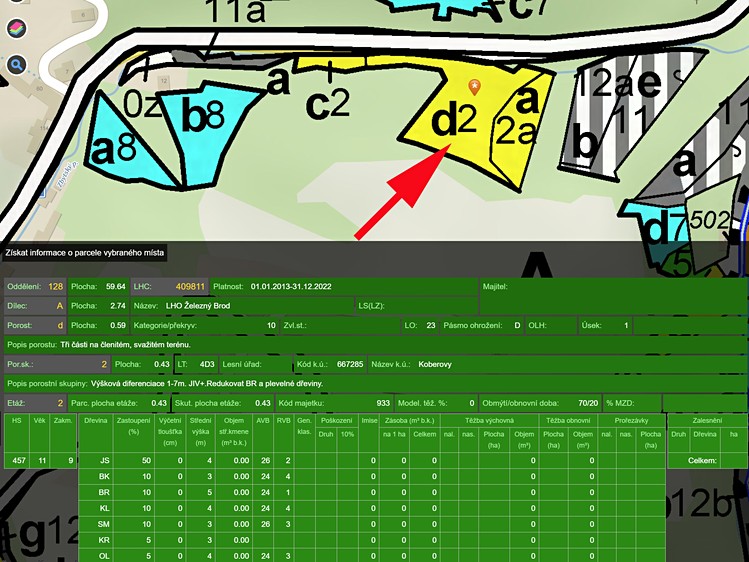
Task: Click Obmýtí/obnovní doba value 70/20
Action: click(x=588, y=403)
